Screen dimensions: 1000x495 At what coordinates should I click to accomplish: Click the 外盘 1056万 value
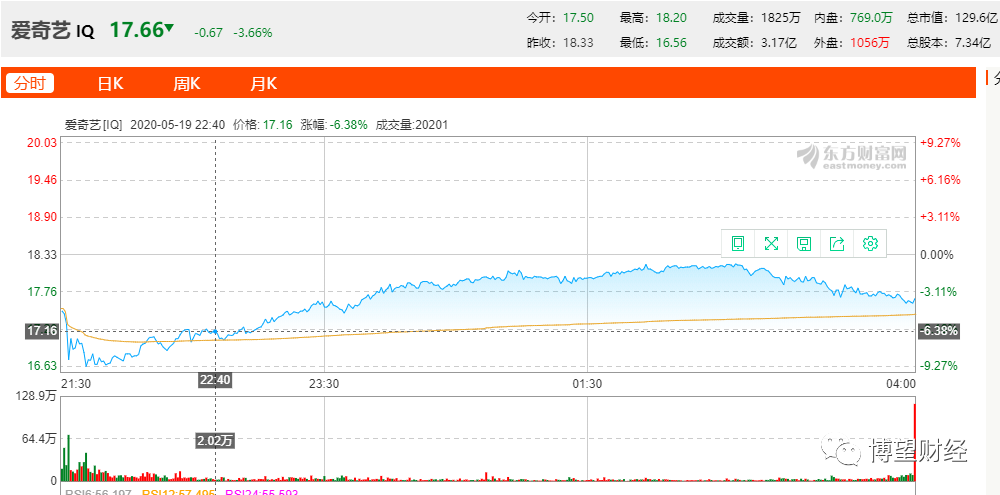(x=869, y=43)
